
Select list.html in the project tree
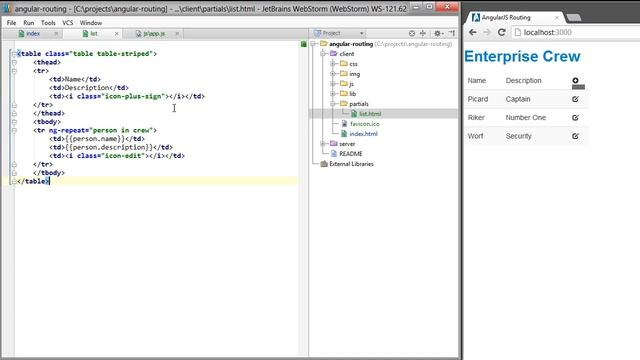point(370,114)
